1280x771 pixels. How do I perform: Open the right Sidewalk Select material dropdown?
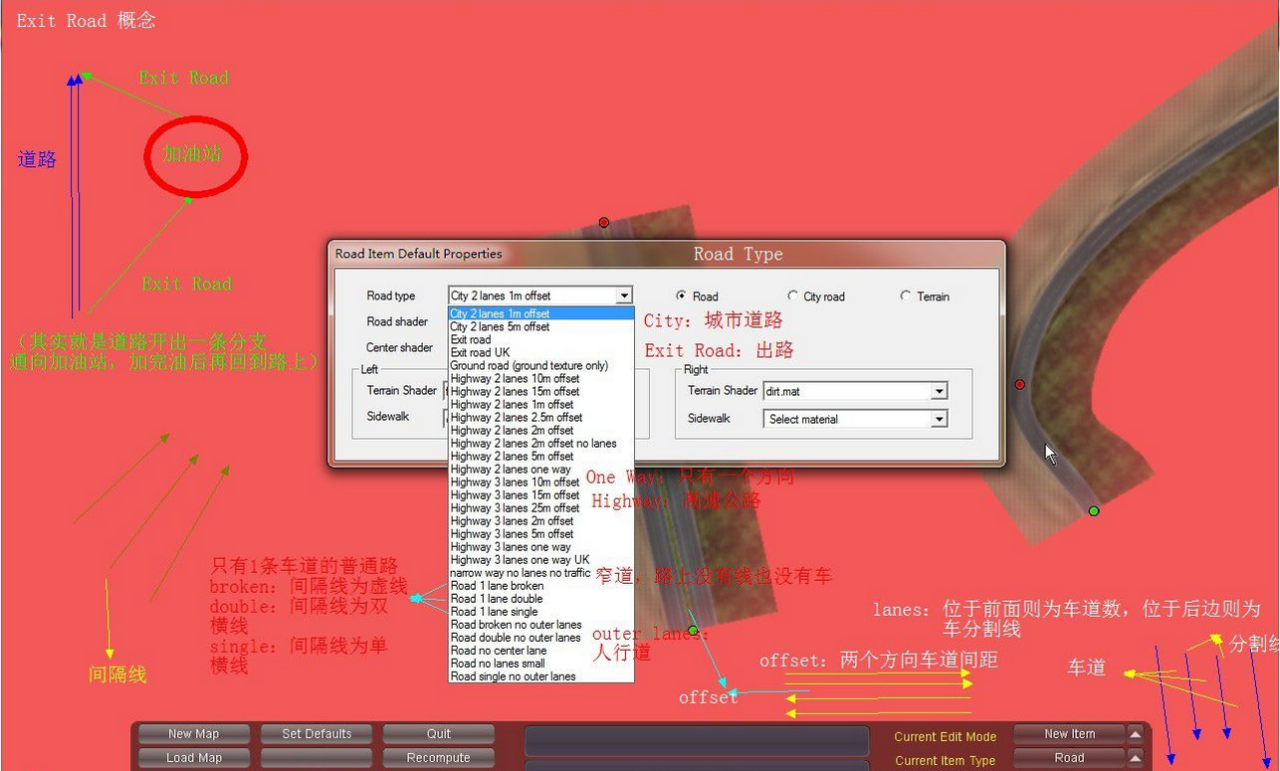coord(939,419)
